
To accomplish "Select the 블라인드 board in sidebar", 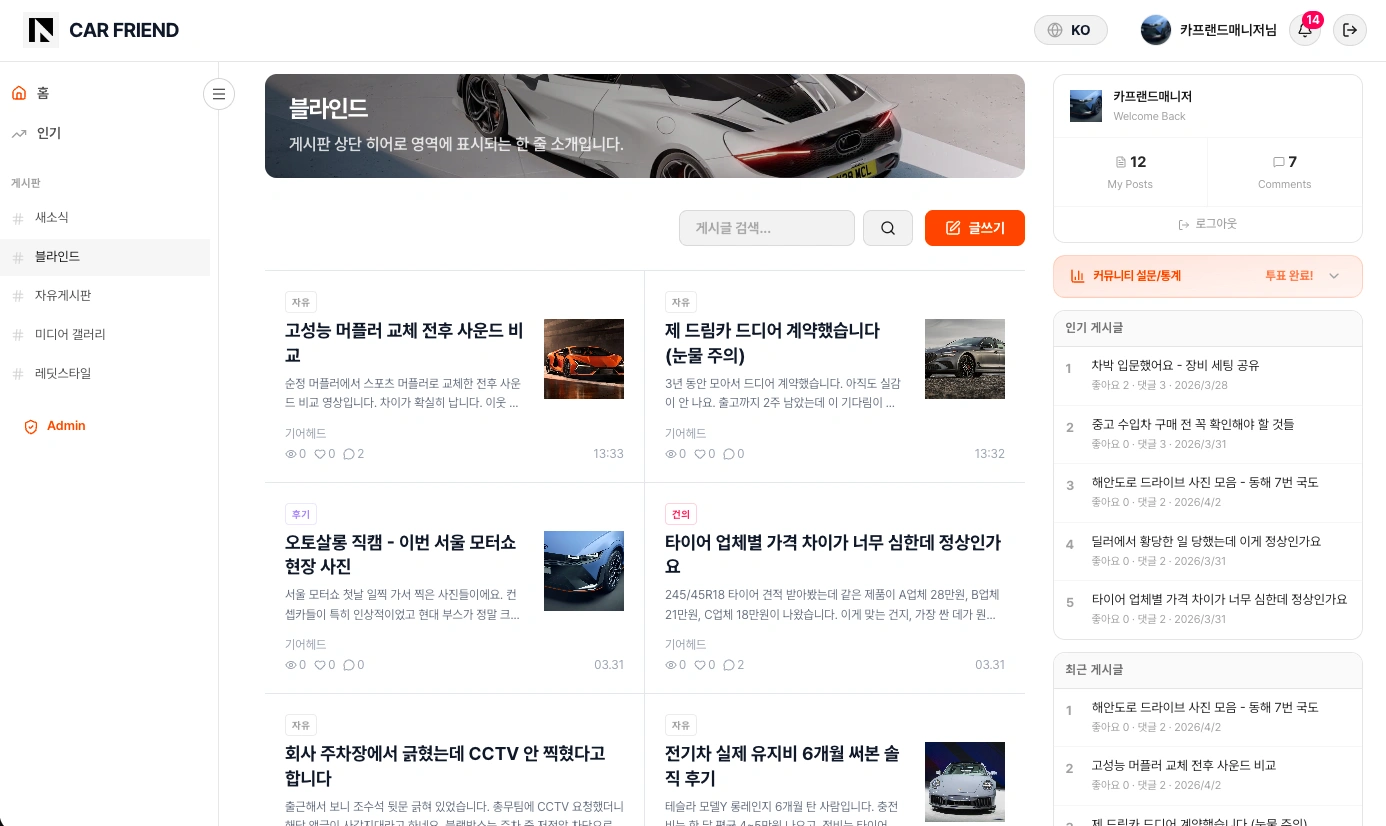I will pyautogui.click(x=105, y=257).
